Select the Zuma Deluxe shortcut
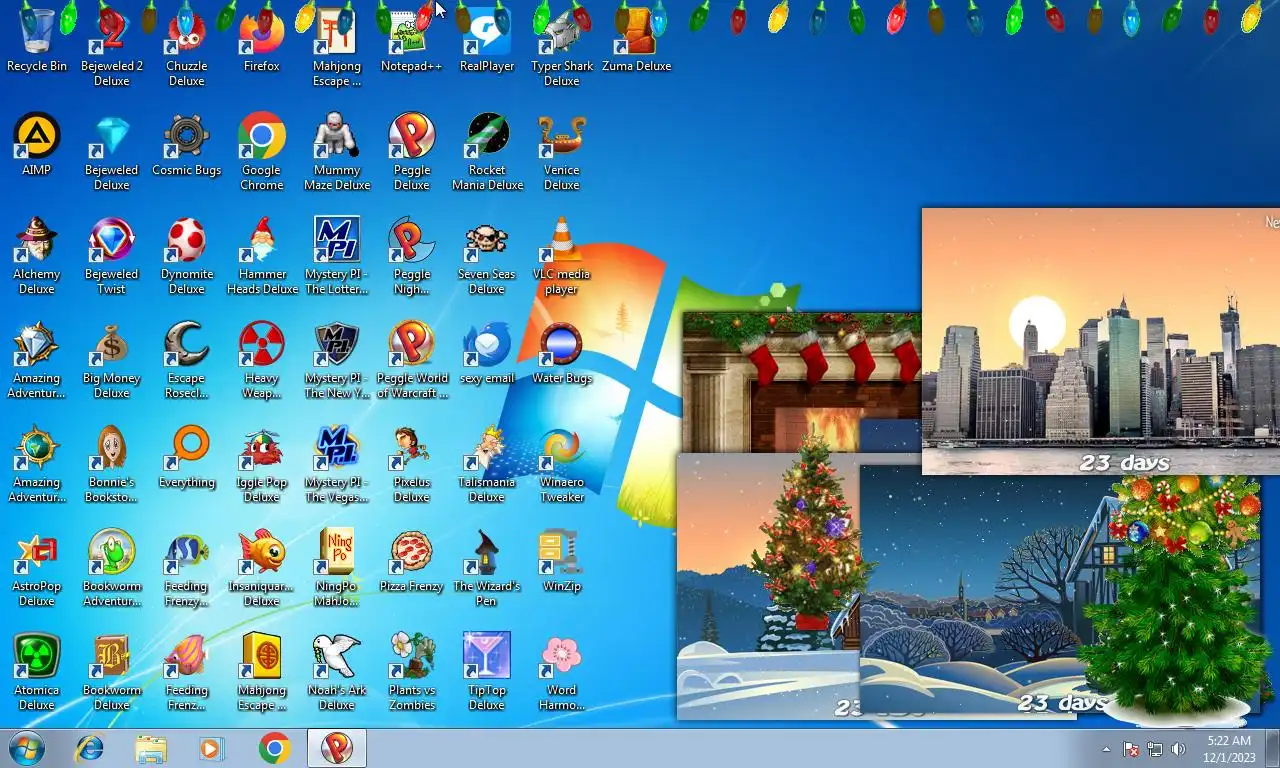The image size is (1280, 768). [637, 40]
